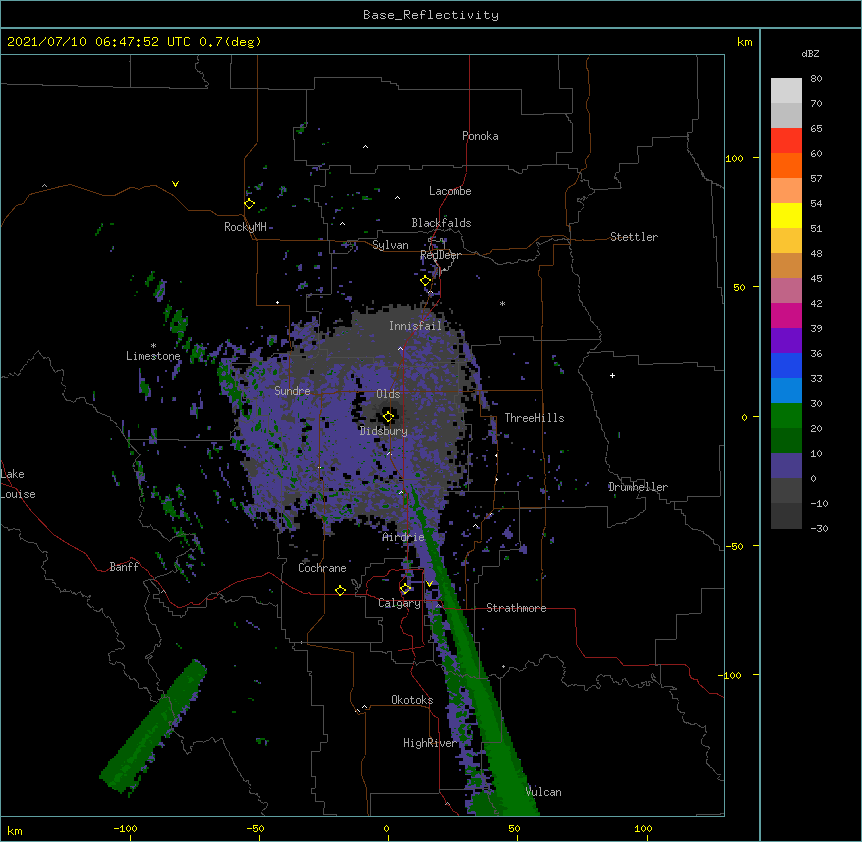This screenshot has height=842, width=862.
Task: Click the yellow diamond marker near RockyMH
Action: point(250,204)
